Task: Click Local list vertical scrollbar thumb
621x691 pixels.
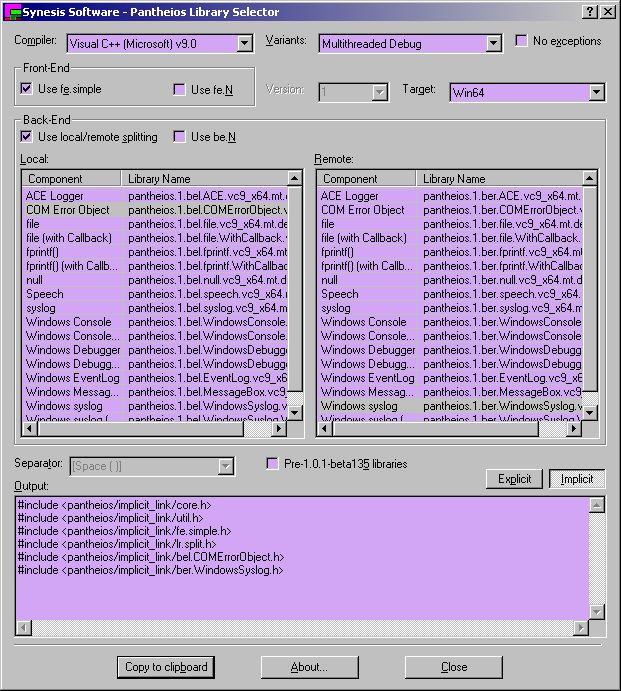Action: [x=294, y=289]
